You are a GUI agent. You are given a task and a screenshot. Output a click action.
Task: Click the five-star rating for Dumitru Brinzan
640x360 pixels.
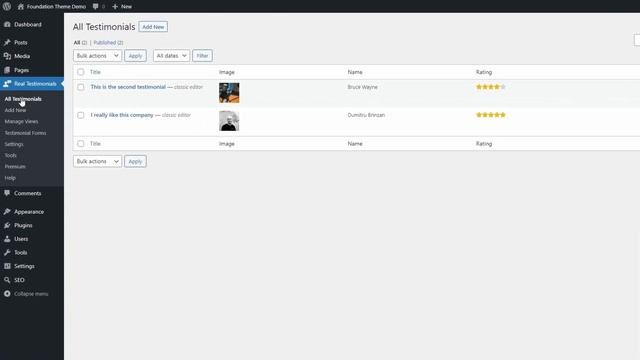[491, 115]
